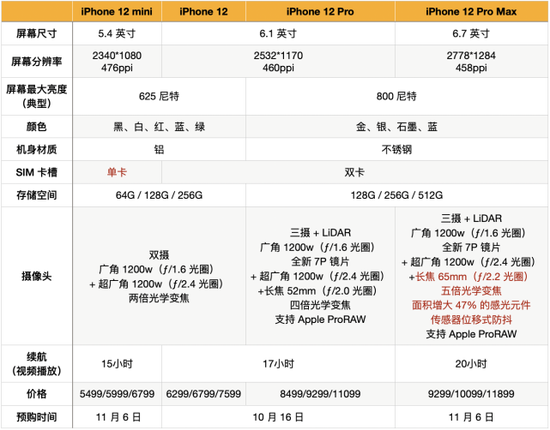Select the 5.4 英寸 screen size cell
550x430 pixels.
(x=117, y=34)
